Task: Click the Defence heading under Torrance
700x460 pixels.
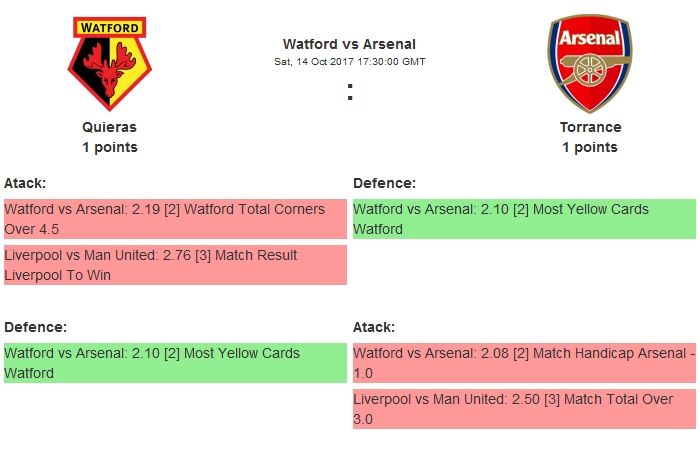Action: (384, 183)
